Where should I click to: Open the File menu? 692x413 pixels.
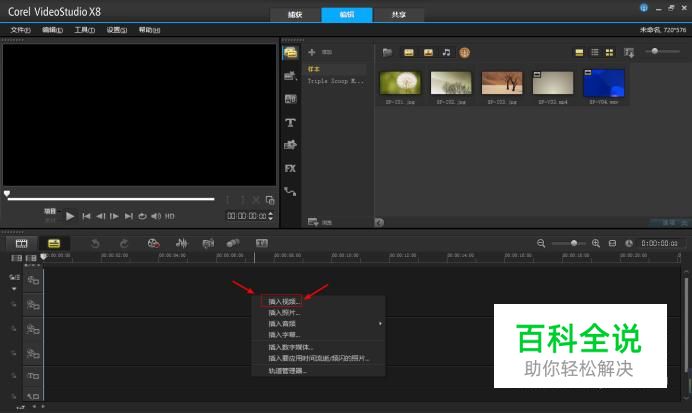point(20,30)
